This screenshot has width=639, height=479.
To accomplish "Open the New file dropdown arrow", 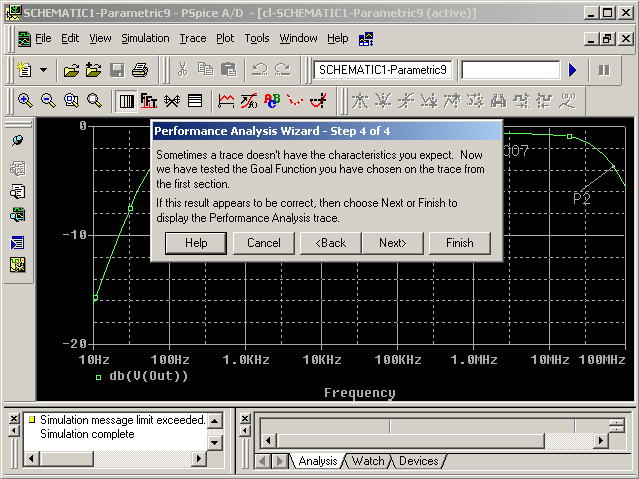I will (43, 70).
